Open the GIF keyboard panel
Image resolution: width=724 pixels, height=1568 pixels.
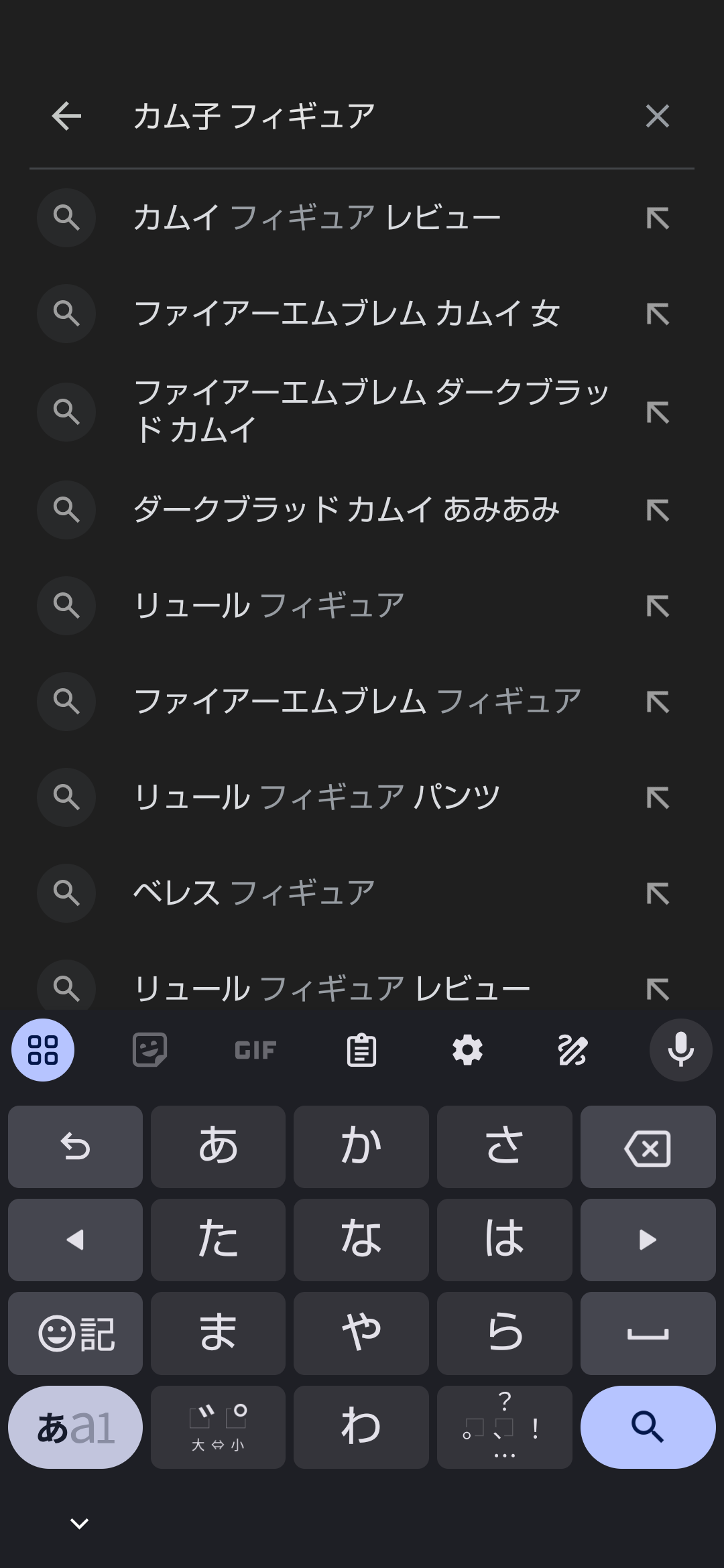click(255, 1050)
